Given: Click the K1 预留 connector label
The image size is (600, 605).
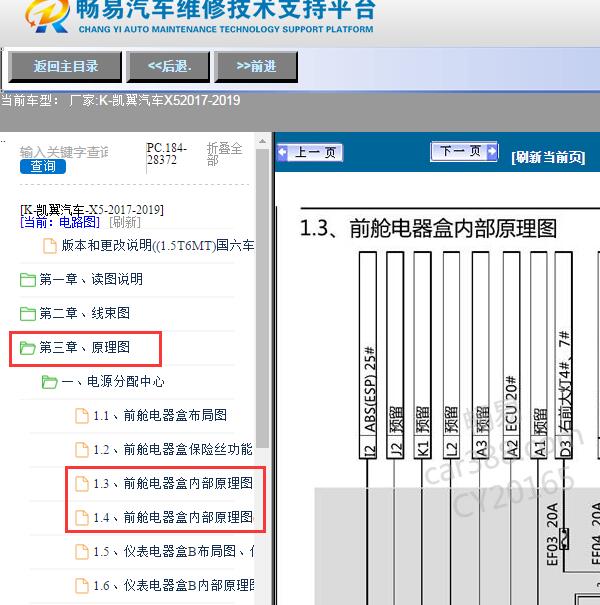Looking at the screenshot, I should coord(423,355).
